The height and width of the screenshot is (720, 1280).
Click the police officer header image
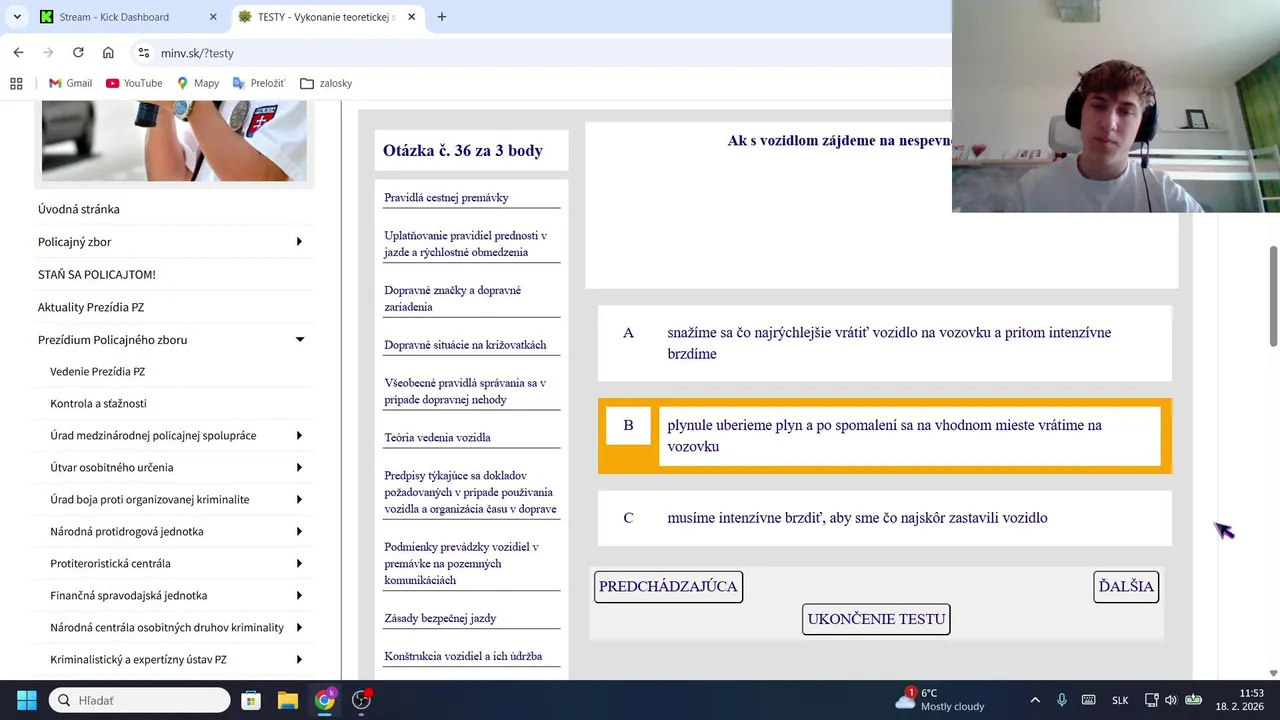click(x=174, y=140)
